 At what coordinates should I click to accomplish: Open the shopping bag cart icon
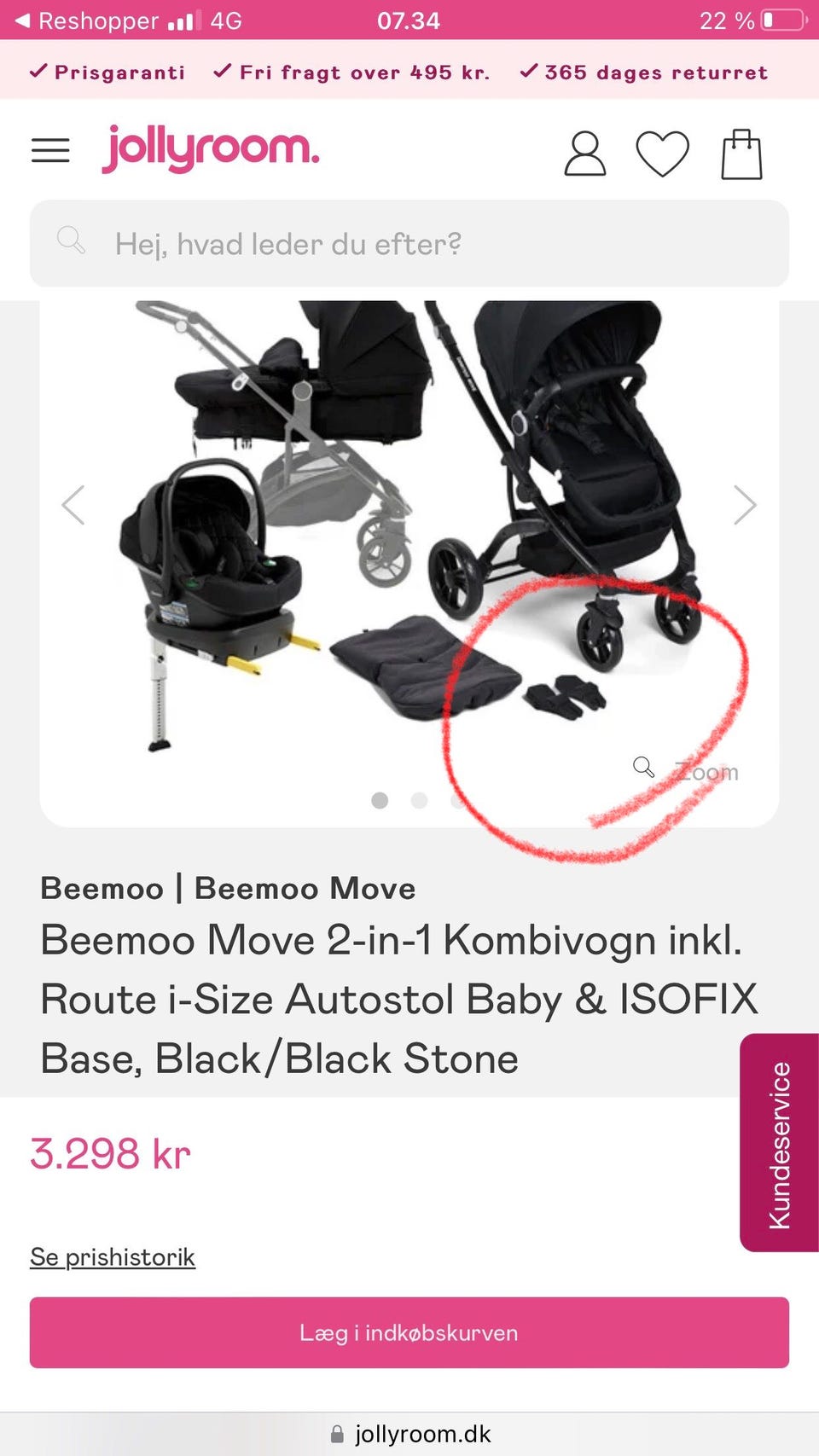coord(741,154)
